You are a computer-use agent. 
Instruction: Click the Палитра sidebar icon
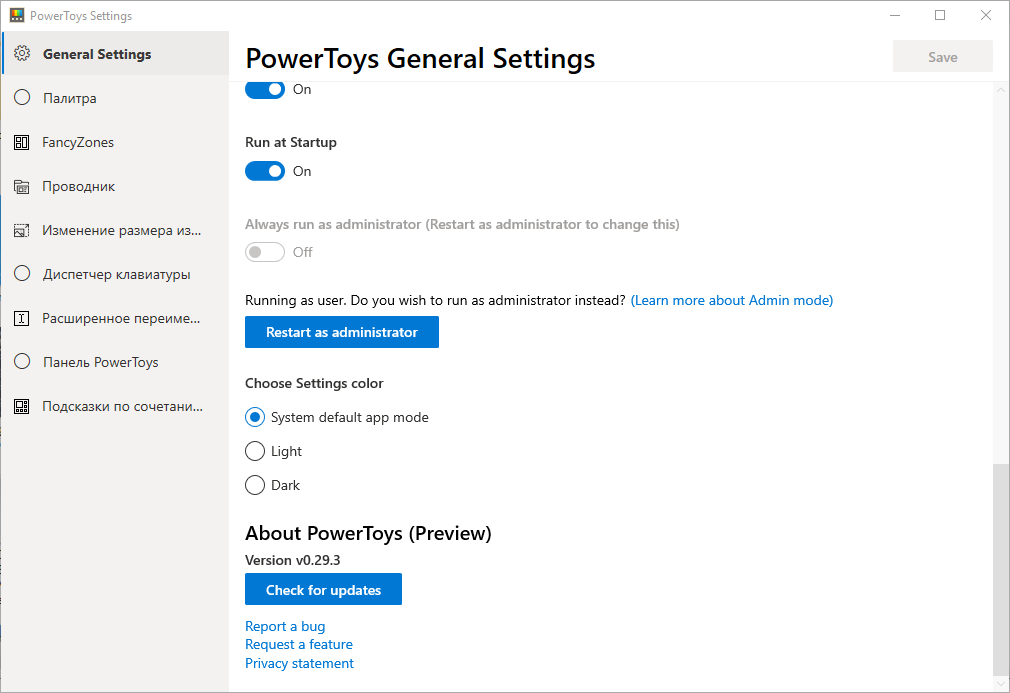tap(22, 98)
